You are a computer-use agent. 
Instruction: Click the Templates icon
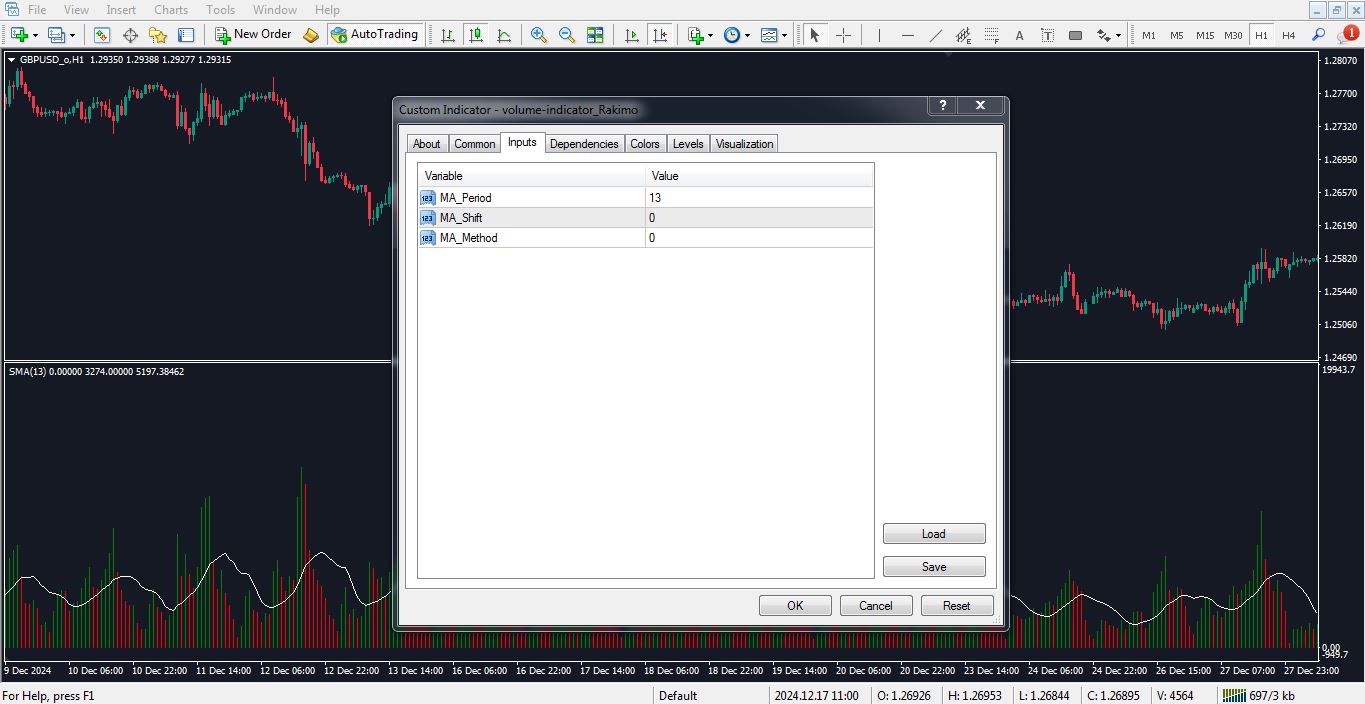point(768,35)
